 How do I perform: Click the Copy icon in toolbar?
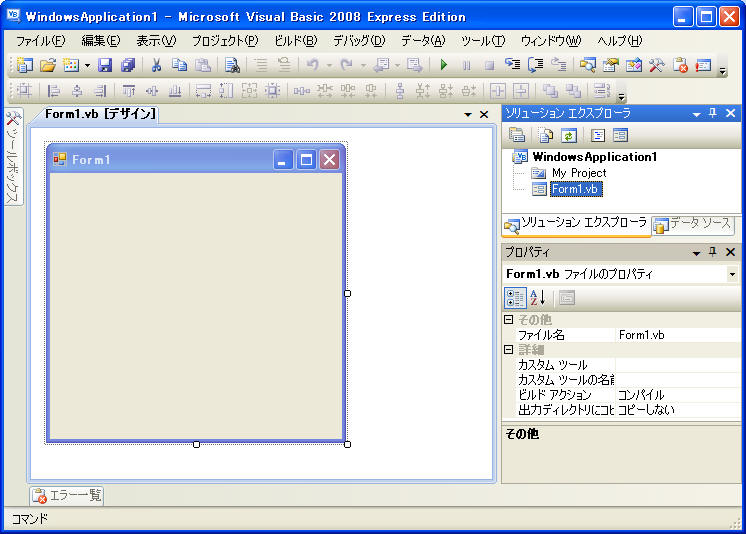179,65
